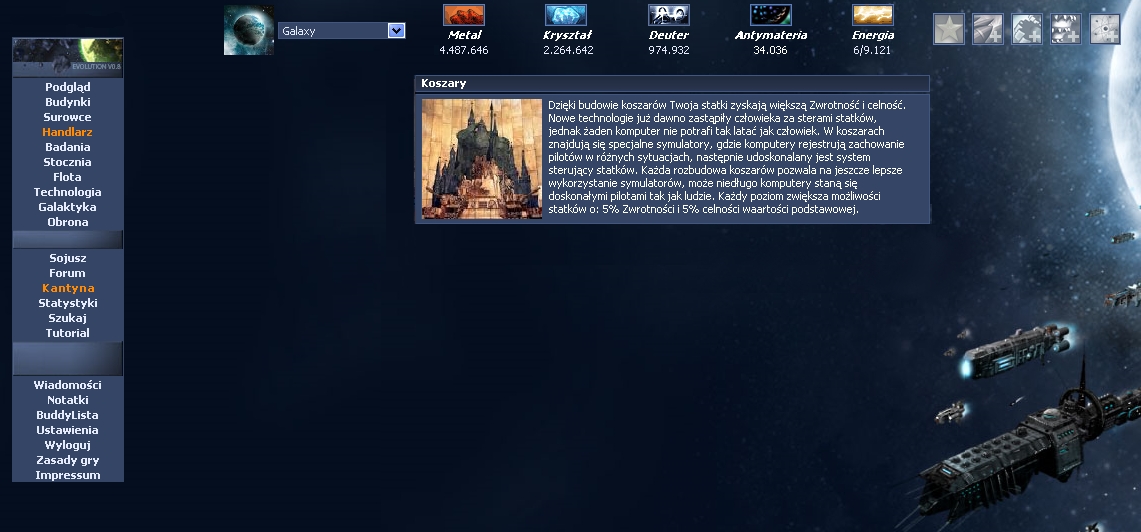Viewport: 1141px width, 532px height.
Task: Open Szukaj search page
Action: 68,318
